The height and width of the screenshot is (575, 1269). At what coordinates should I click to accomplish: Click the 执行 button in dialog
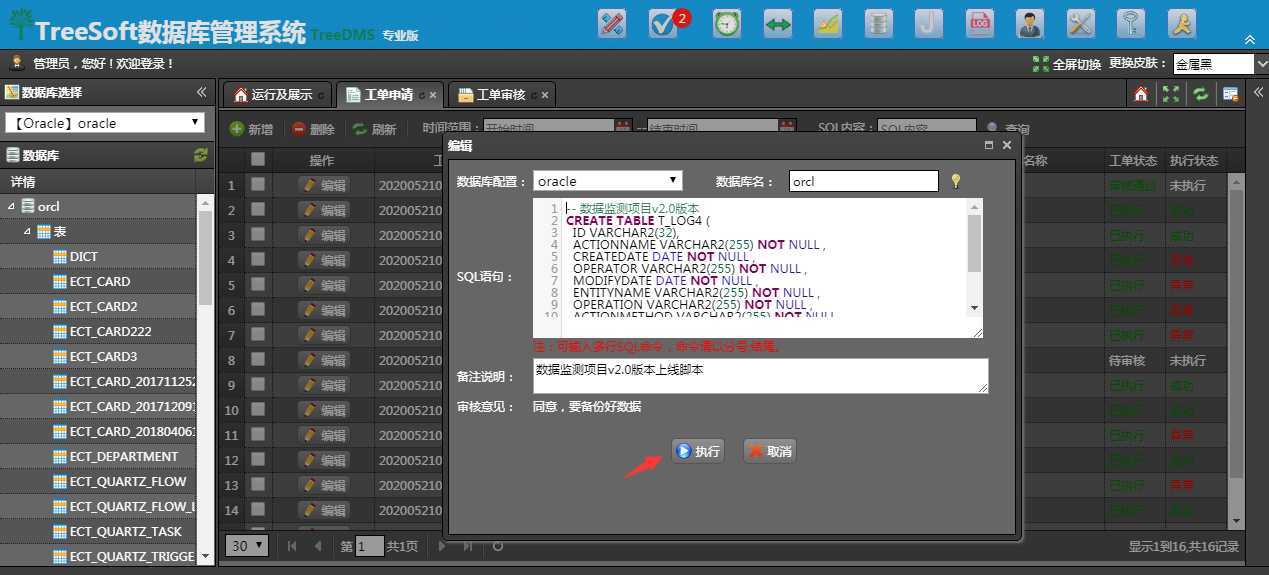click(698, 451)
